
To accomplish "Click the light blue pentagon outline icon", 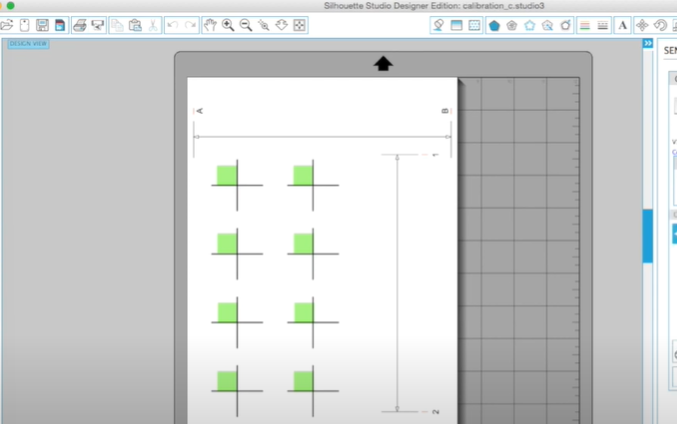I will click(530, 25).
